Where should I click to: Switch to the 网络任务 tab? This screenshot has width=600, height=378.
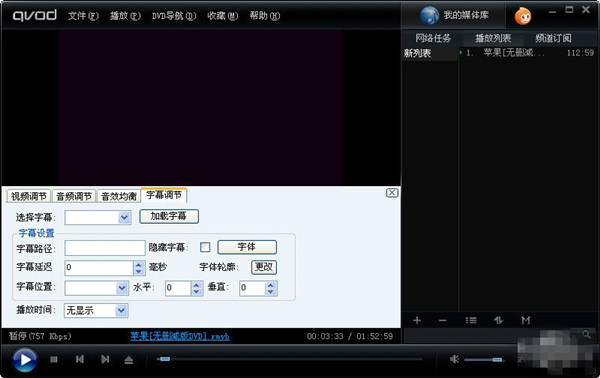click(x=433, y=38)
